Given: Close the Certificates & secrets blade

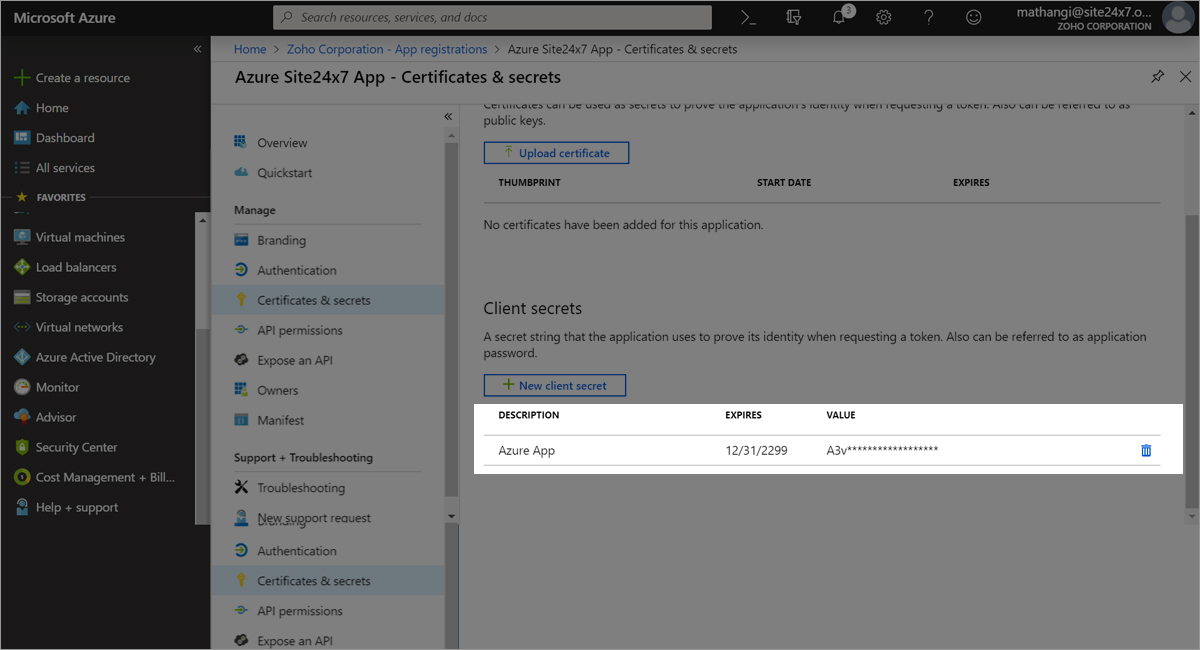Looking at the screenshot, I should coord(1186,76).
